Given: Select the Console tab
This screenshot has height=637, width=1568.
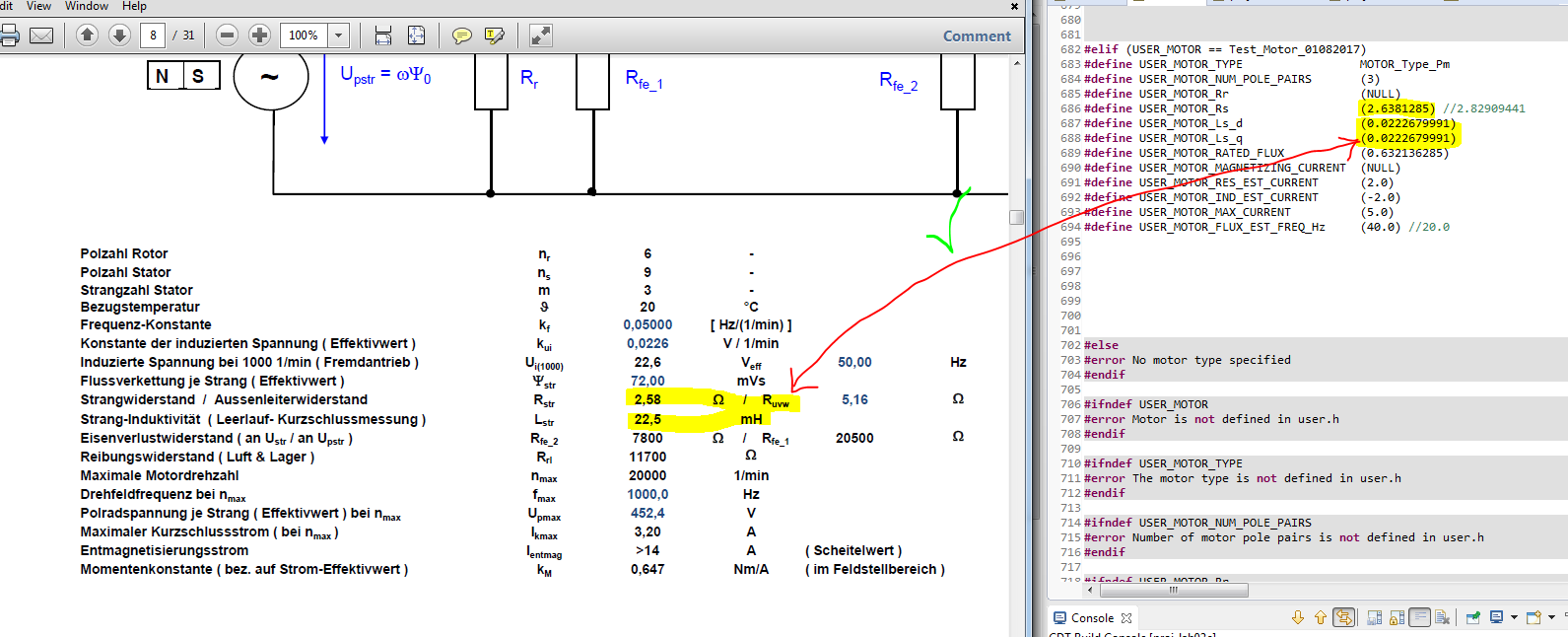Looking at the screenshot, I should 1092,618.
